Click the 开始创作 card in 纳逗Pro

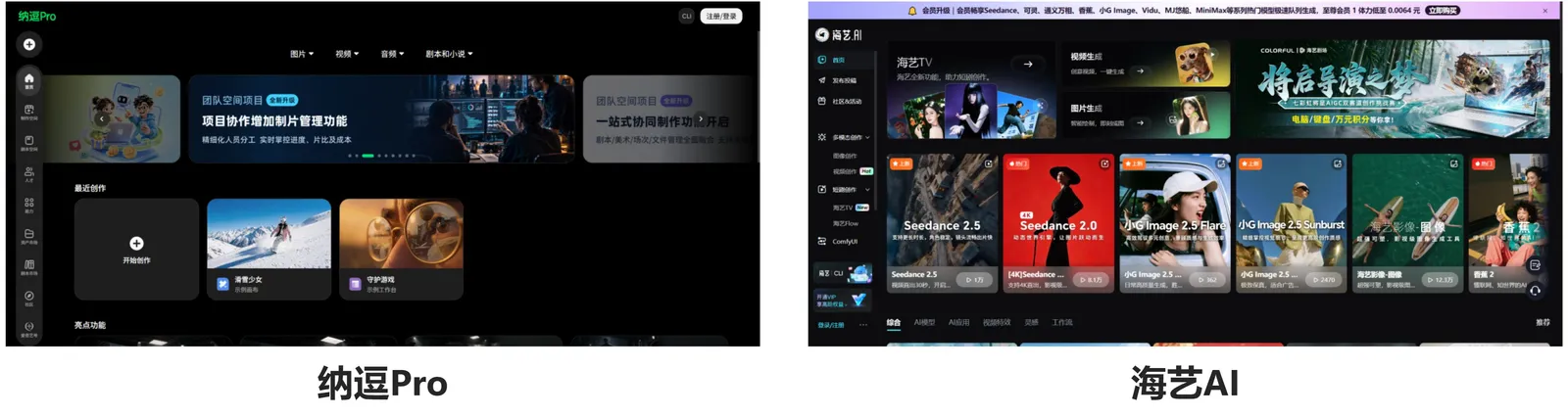[x=136, y=250]
